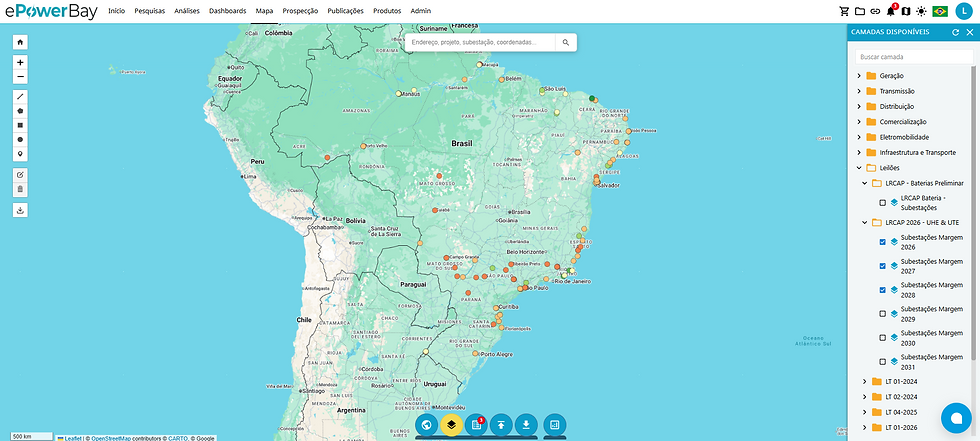The height and width of the screenshot is (441, 980).
Task: Zoom in on the map
Action: click(20, 62)
